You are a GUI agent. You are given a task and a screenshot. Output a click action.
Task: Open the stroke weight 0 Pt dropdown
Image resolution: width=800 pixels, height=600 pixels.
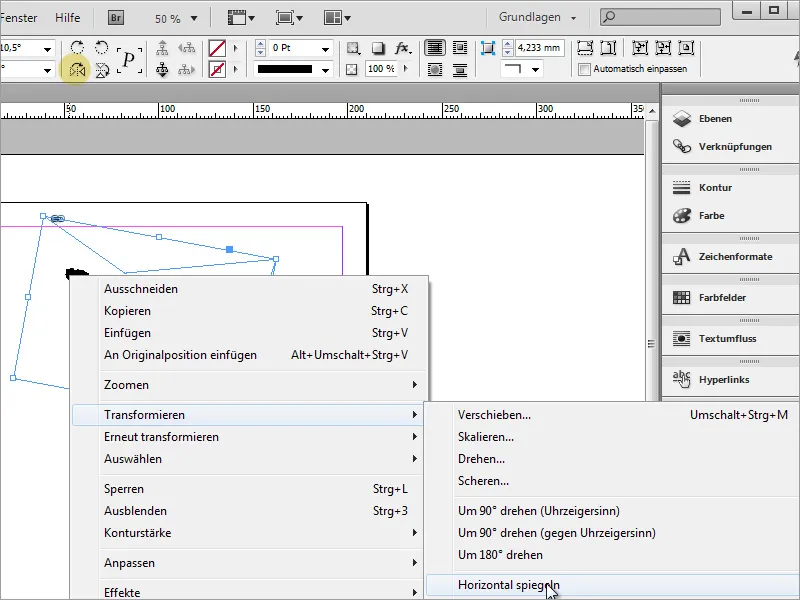(325, 49)
